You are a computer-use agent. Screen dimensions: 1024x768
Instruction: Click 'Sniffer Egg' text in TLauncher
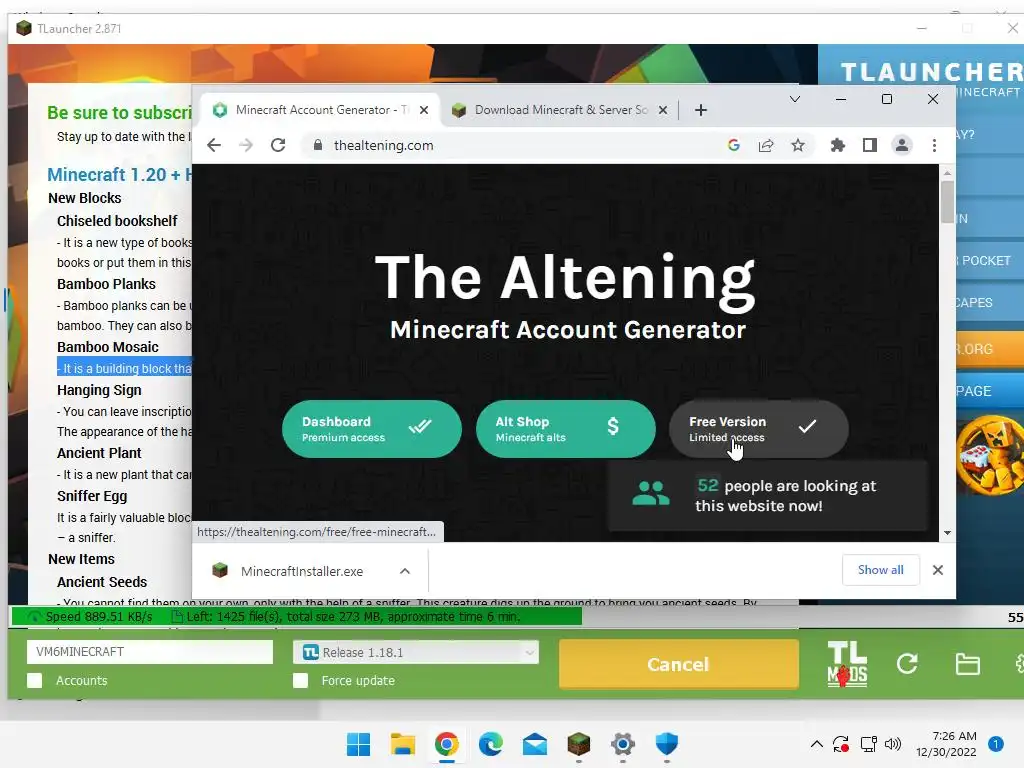click(92, 496)
